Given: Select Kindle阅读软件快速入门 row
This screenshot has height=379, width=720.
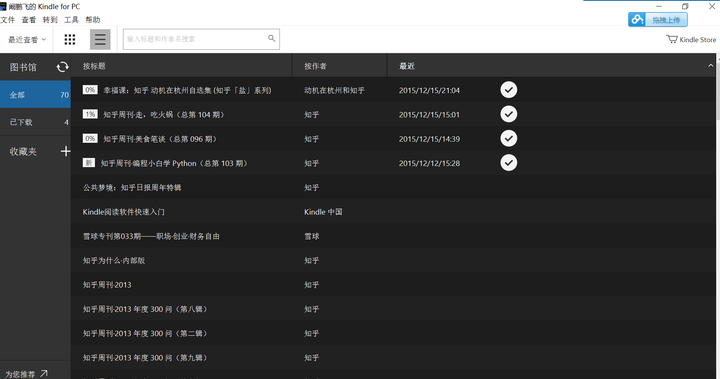Looking at the screenshot, I should click(x=393, y=211).
